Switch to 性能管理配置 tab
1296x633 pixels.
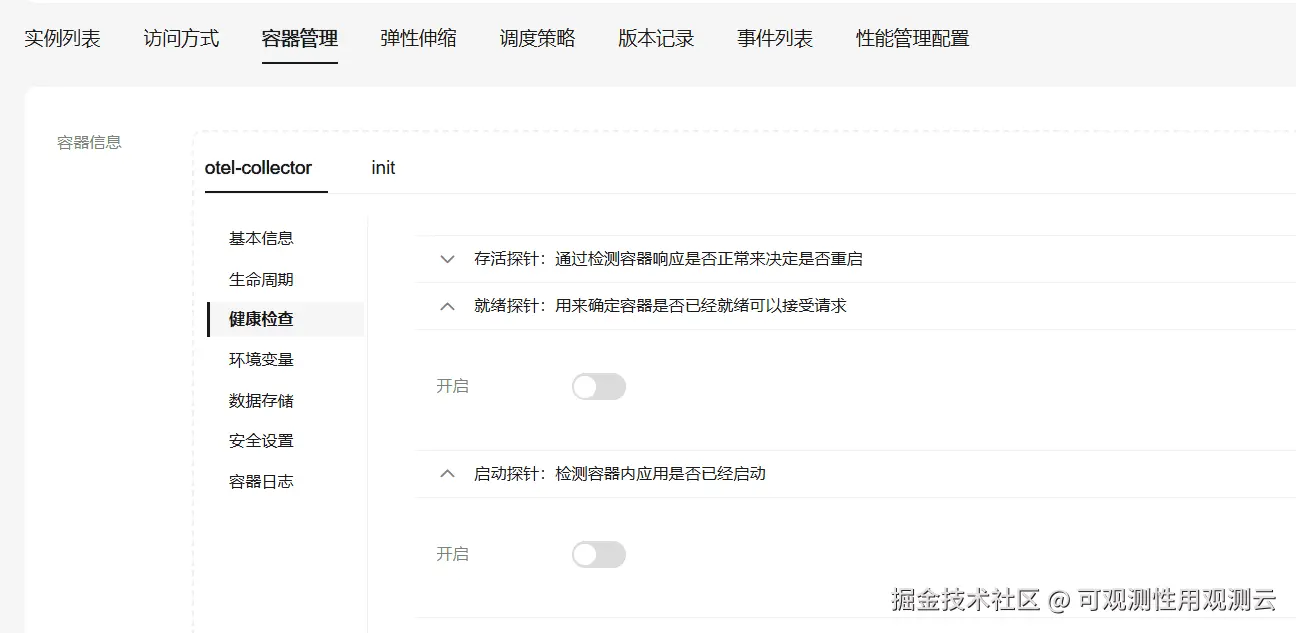pos(912,39)
